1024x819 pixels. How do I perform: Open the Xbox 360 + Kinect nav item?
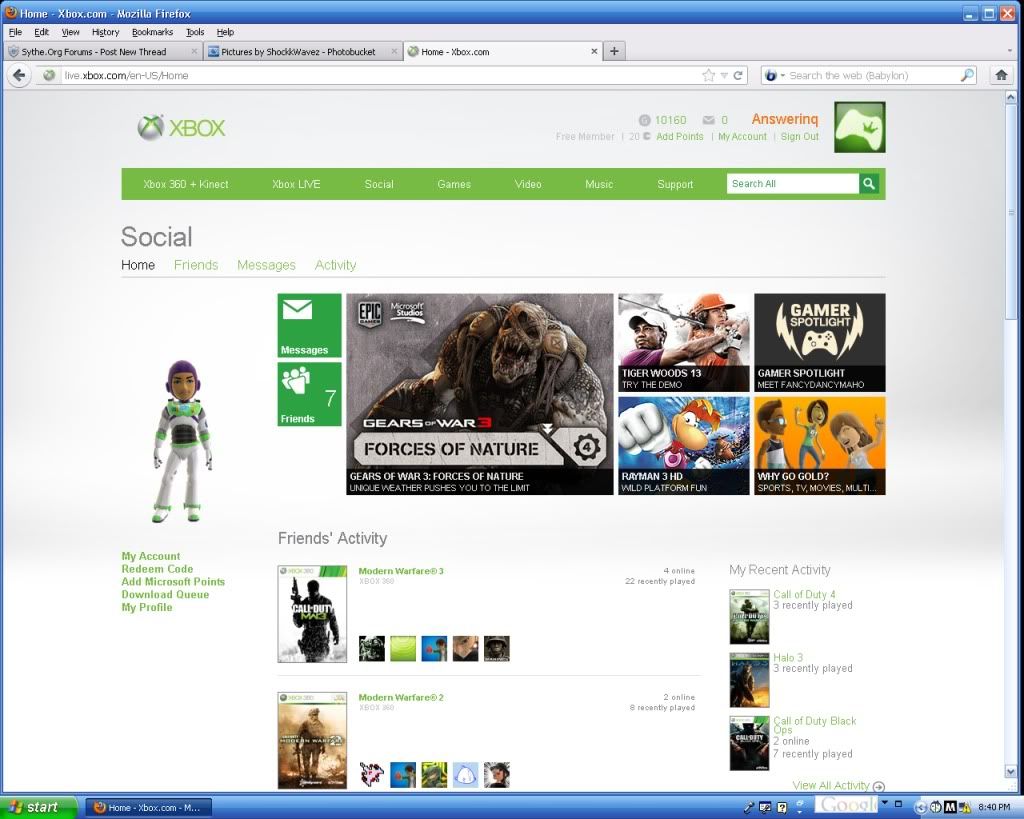tap(186, 184)
